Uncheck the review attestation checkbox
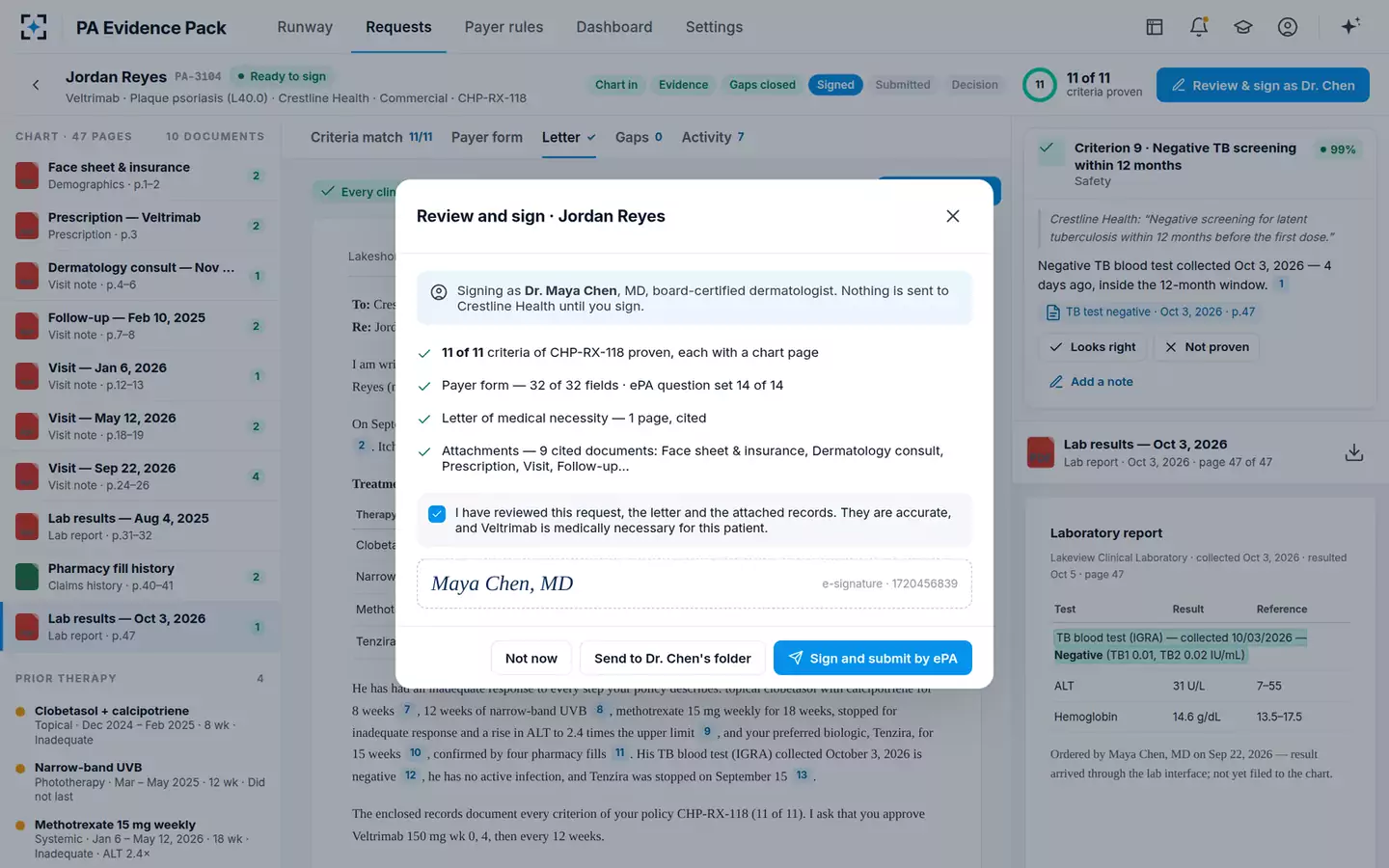Image resolution: width=1389 pixels, height=868 pixels. [x=437, y=514]
